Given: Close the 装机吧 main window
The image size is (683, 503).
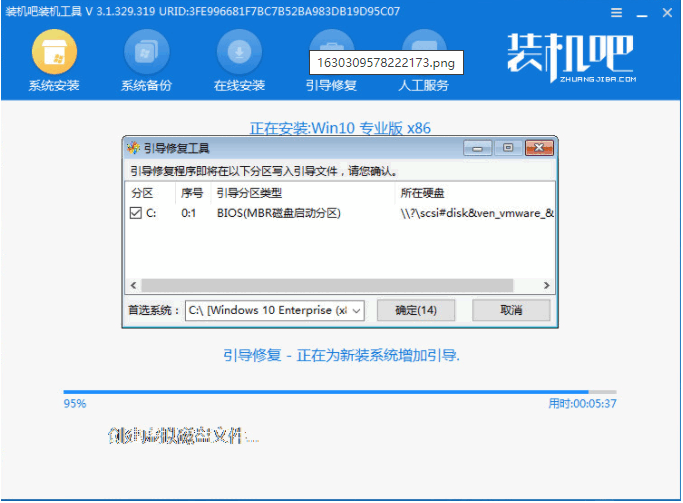Looking at the screenshot, I should pyautogui.click(x=667, y=13).
